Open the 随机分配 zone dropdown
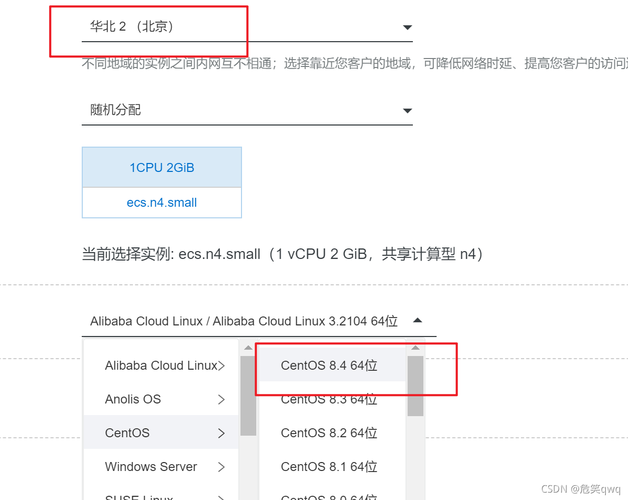Viewport: 628px width, 500px height. 247,110
